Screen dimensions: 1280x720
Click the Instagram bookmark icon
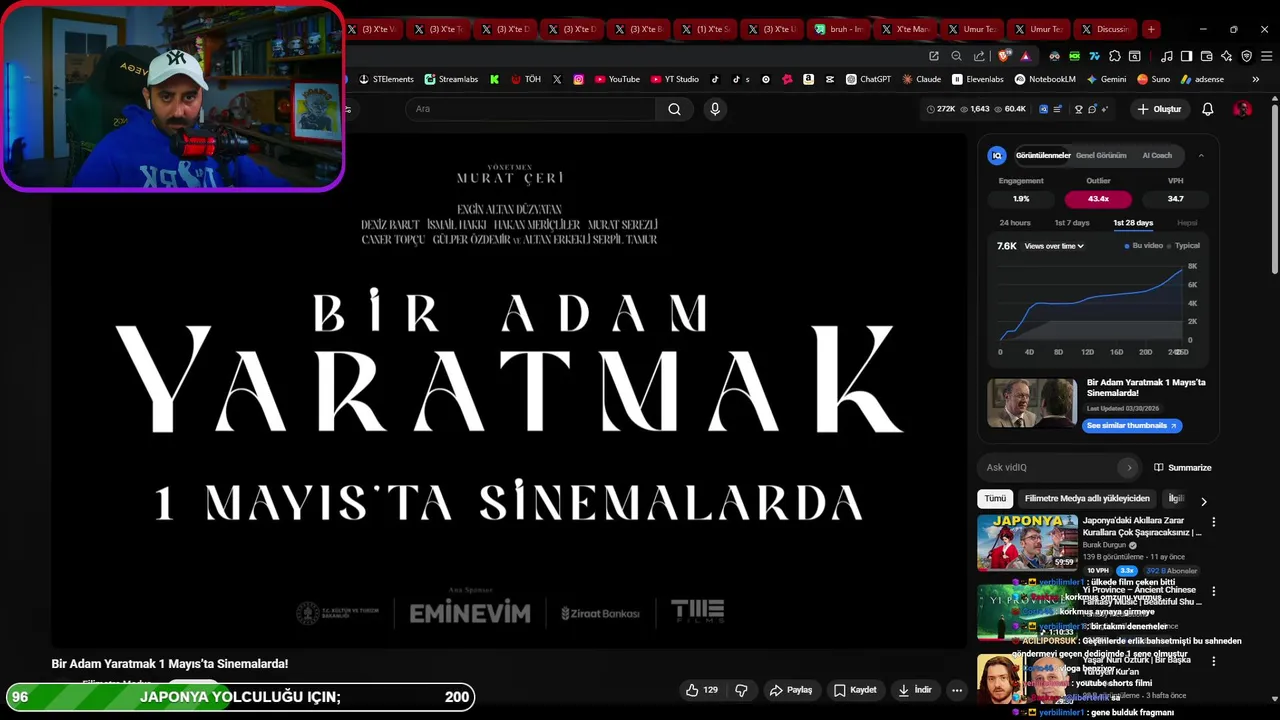coord(578,79)
